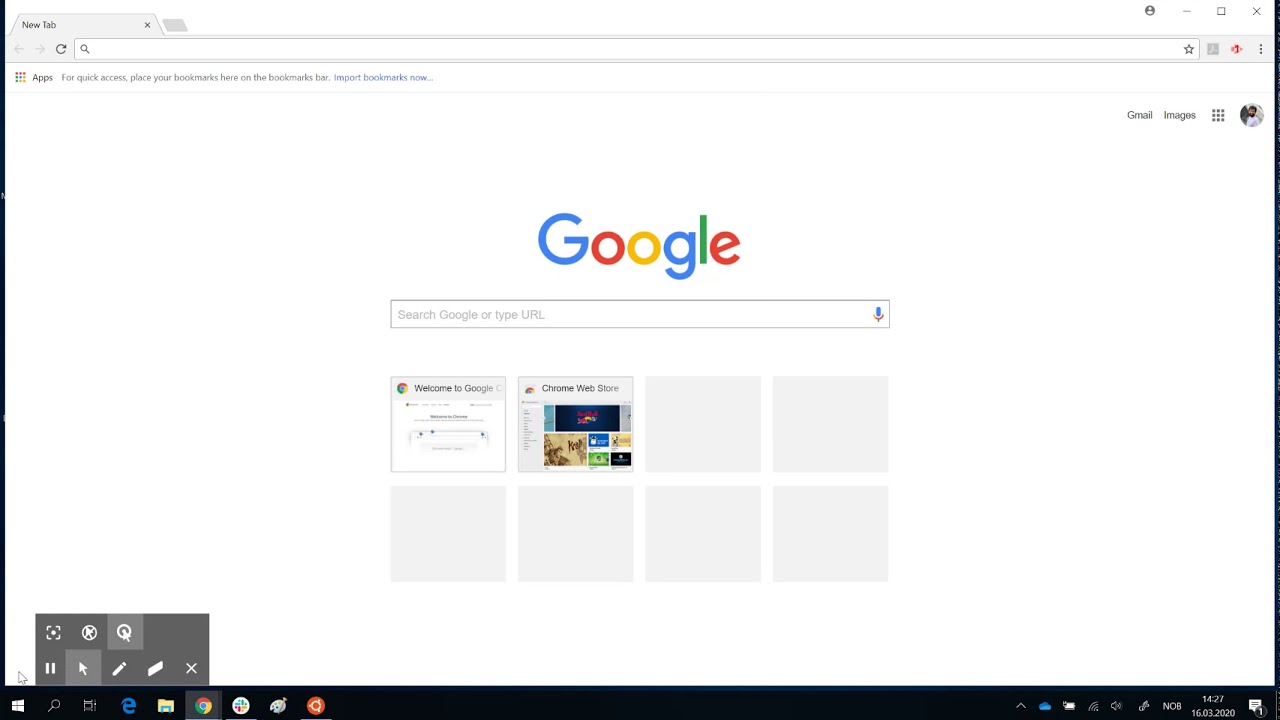Open File Explorer from the taskbar
This screenshot has height=720, width=1280.
click(x=166, y=706)
